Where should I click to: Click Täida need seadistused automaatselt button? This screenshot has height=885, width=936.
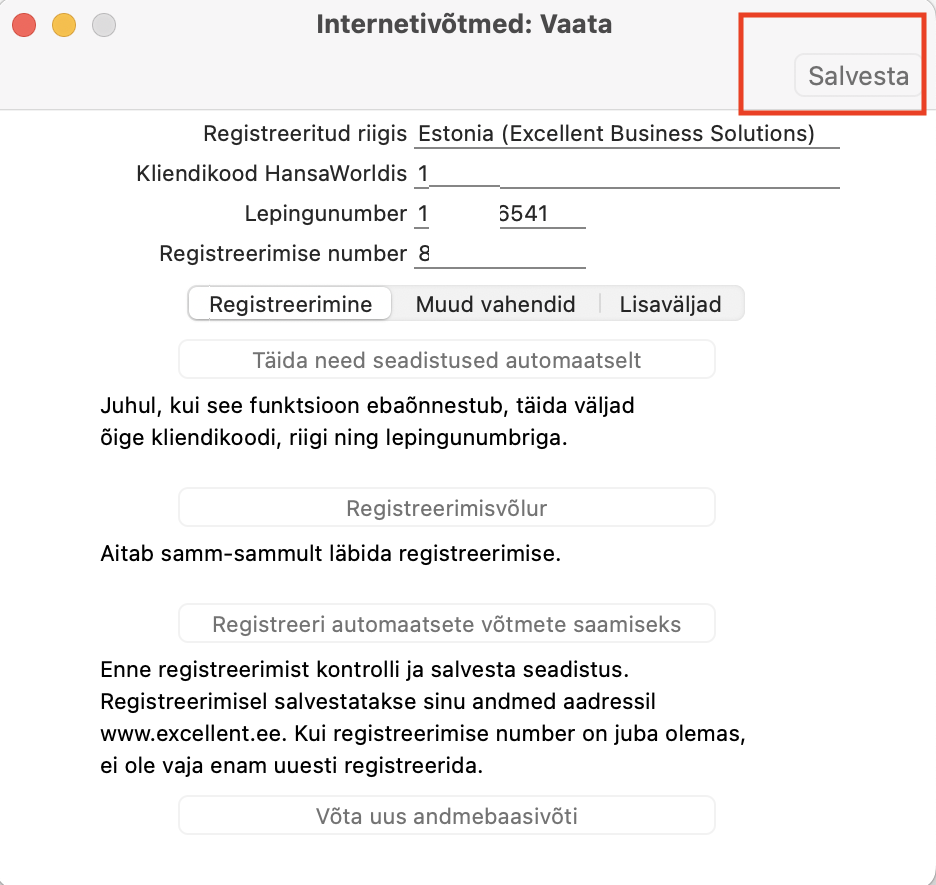tap(447, 360)
